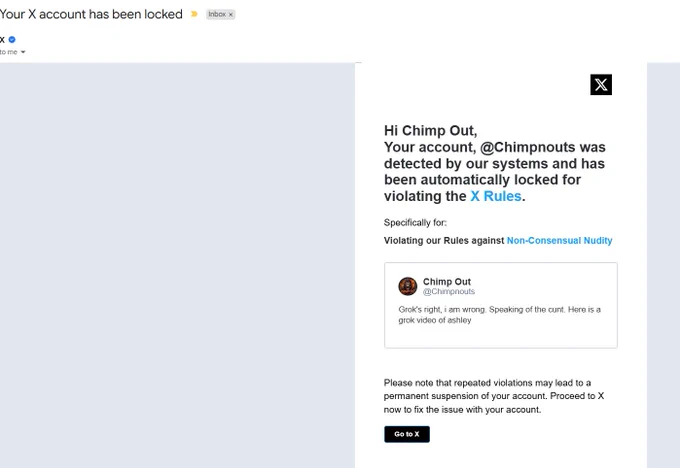Open the sender name X
This screenshot has width=680, height=468.
tap(2, 39)
